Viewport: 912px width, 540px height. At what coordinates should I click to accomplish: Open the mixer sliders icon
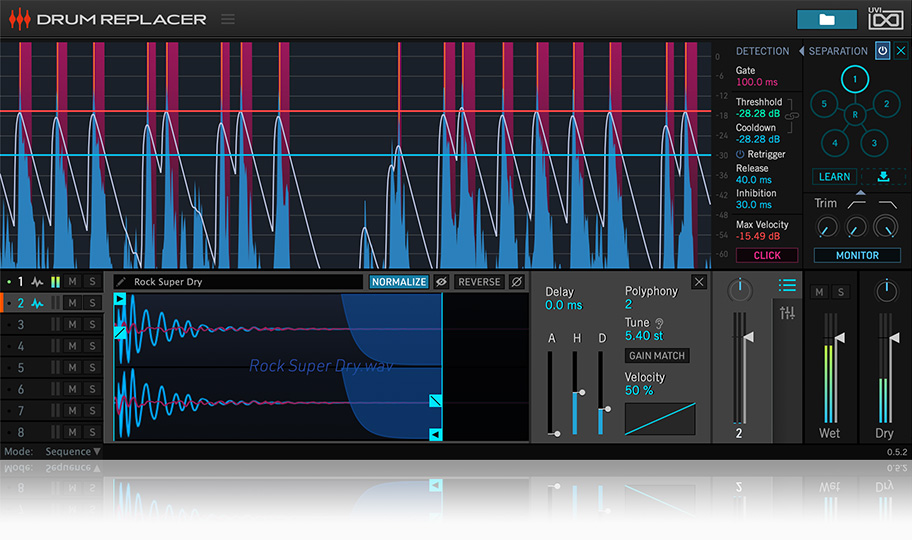(787, 313)
